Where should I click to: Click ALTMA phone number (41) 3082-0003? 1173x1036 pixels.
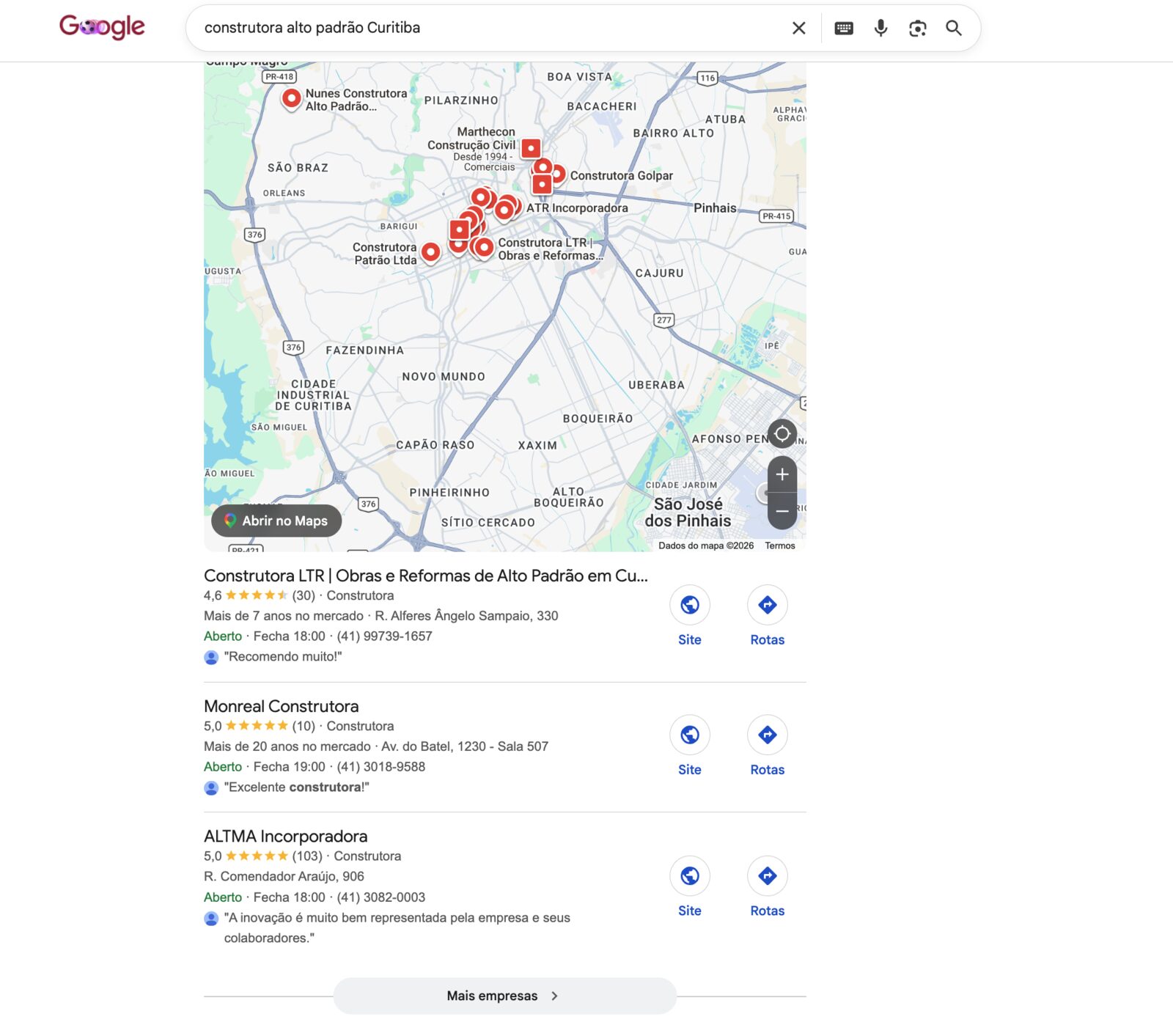click(x=381, y=897)
